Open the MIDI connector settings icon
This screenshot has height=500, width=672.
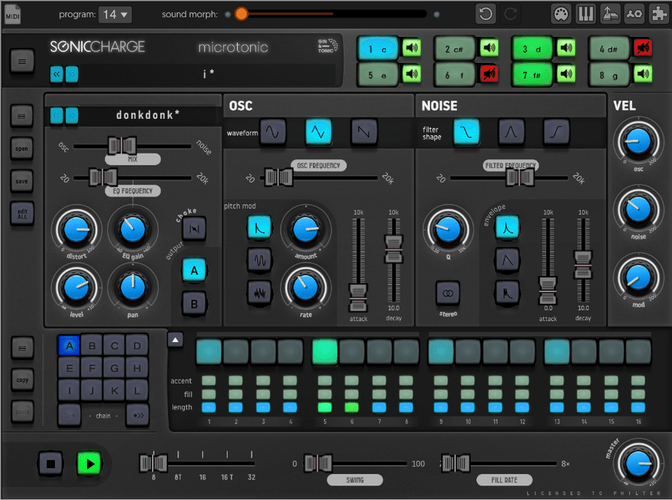[x=561, y=14]
